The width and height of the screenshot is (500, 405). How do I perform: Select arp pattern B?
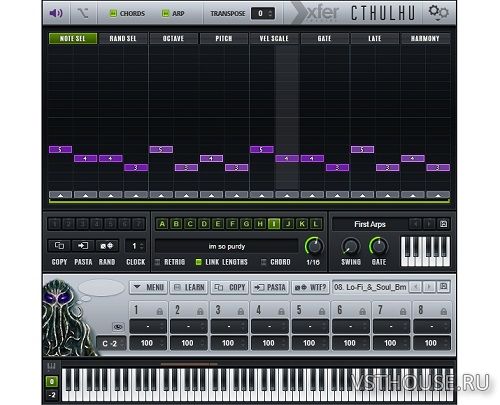(x=176, y=224)
